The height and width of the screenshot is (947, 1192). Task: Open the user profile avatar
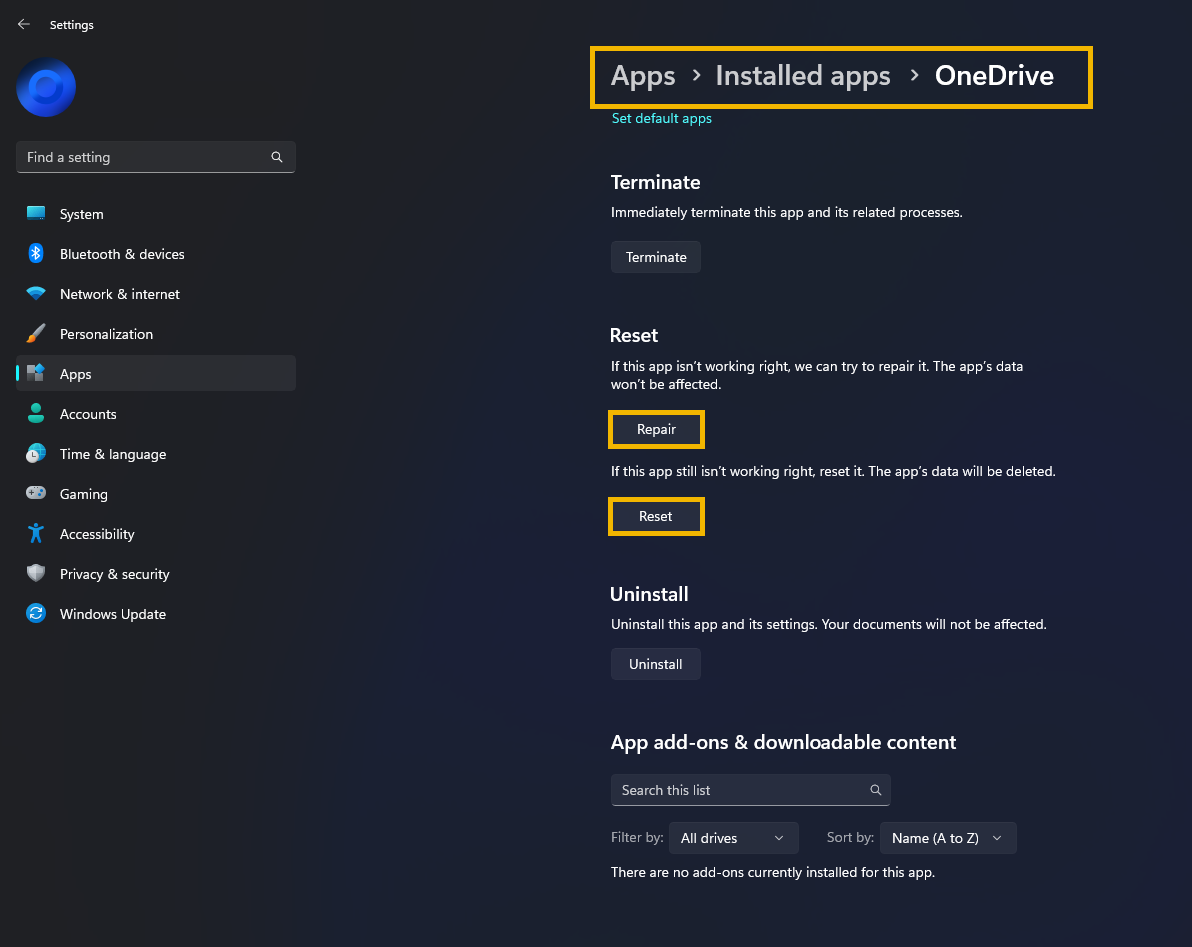[x=46, y=87]
